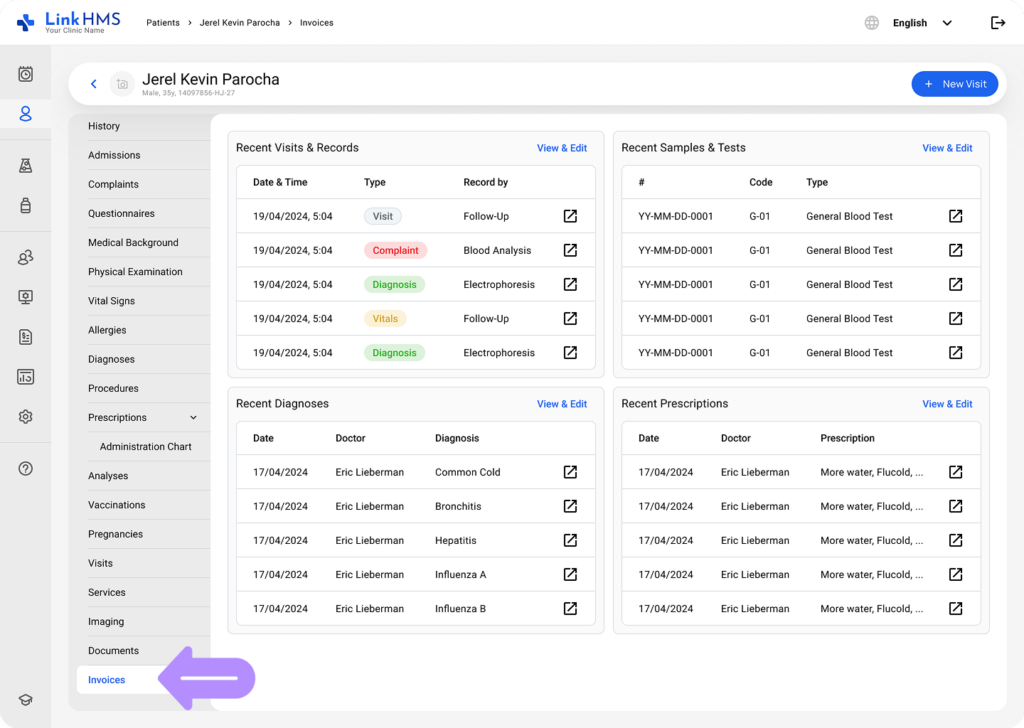Open the Patients person icon in sidebar

25,114
